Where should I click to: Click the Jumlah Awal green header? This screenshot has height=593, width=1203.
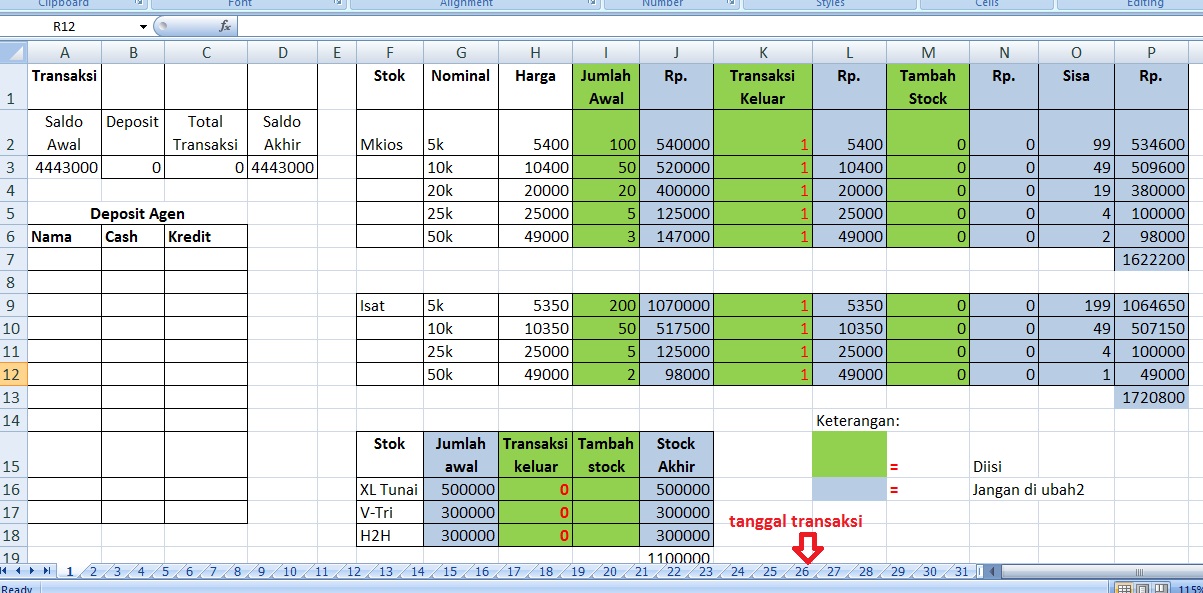pyautogui.click(x=606, y=86)
